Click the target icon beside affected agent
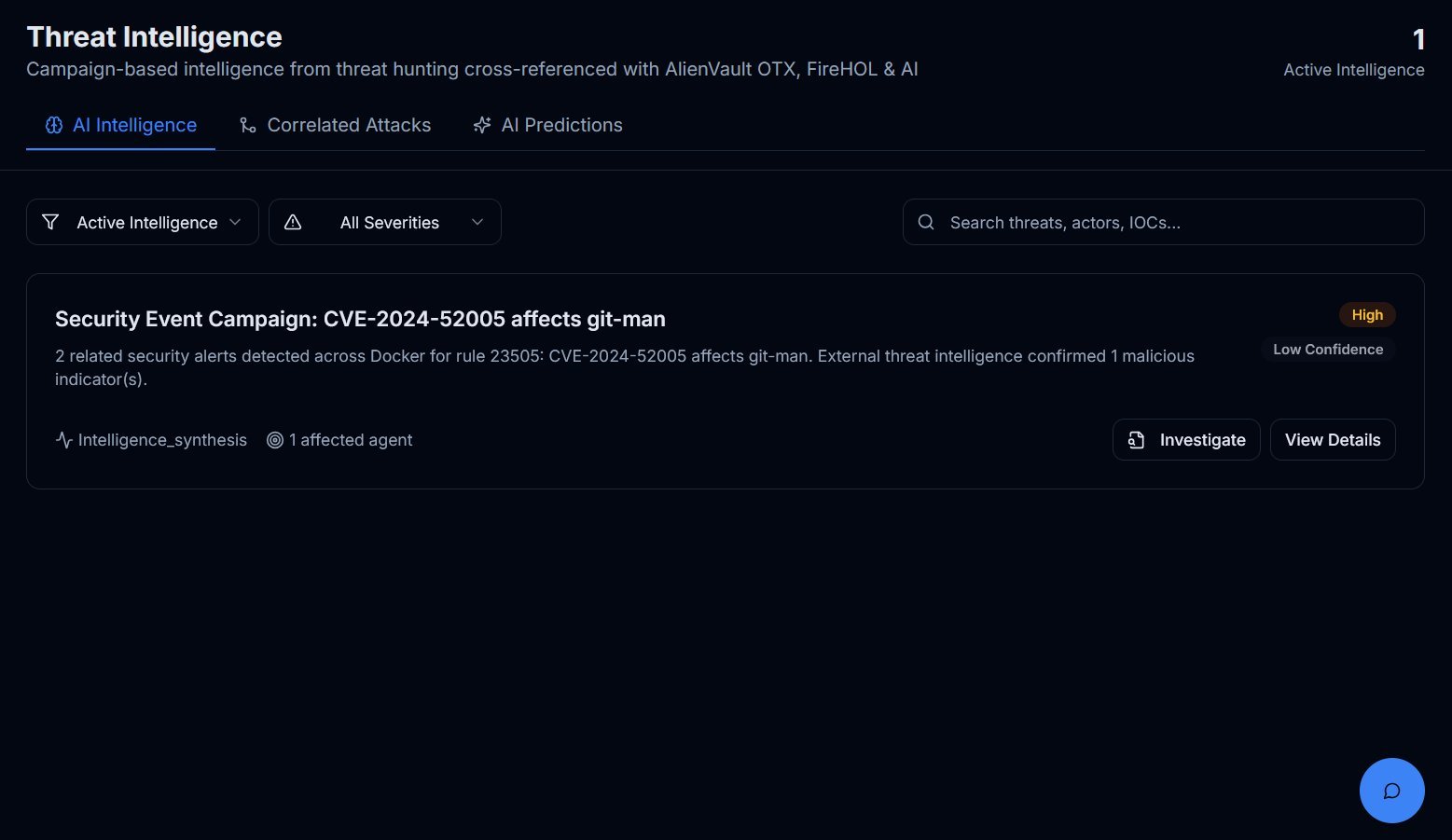 (275, 440)
